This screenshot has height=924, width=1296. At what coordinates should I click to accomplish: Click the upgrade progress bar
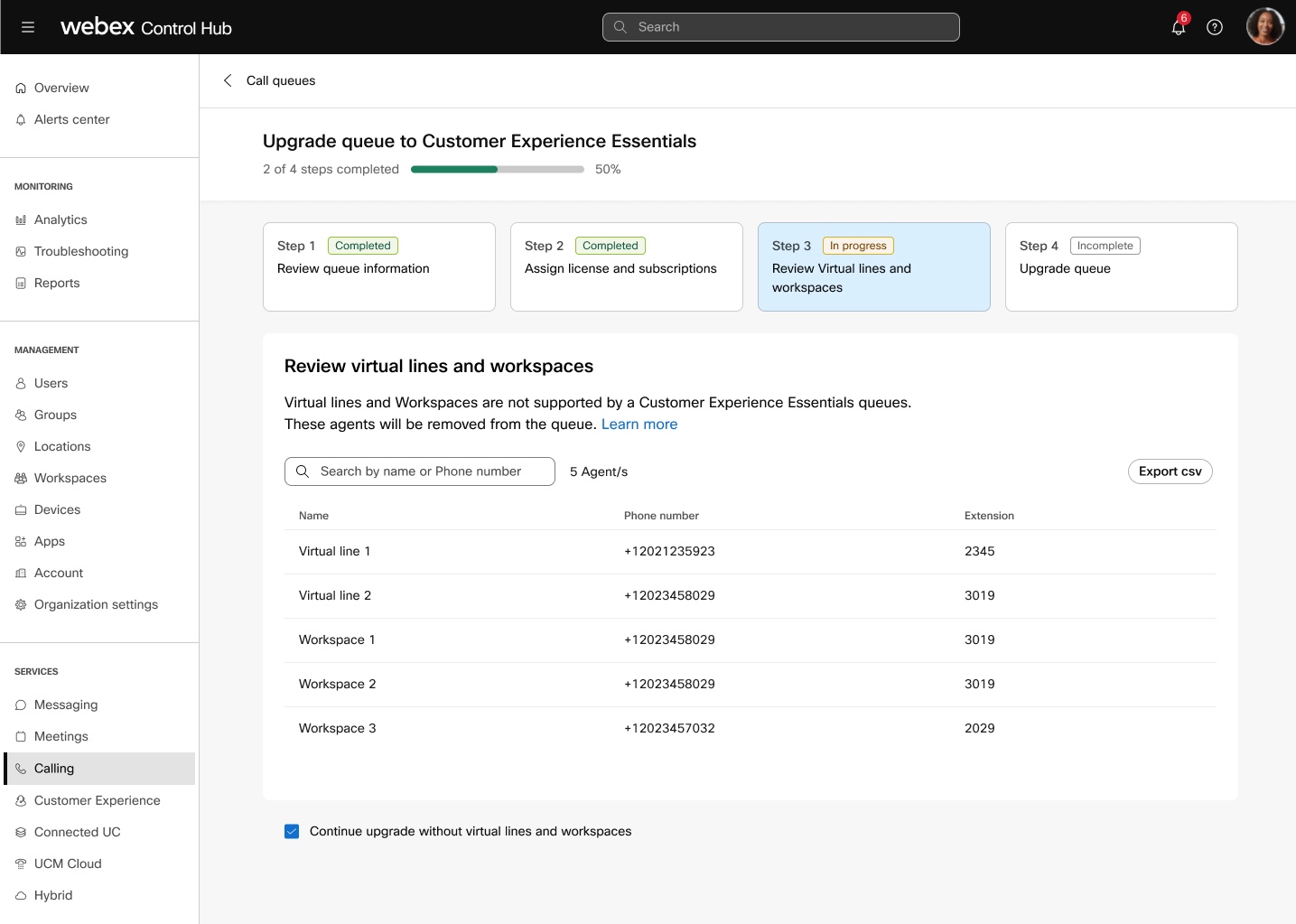pyautogui.click(x=498, y=169)
